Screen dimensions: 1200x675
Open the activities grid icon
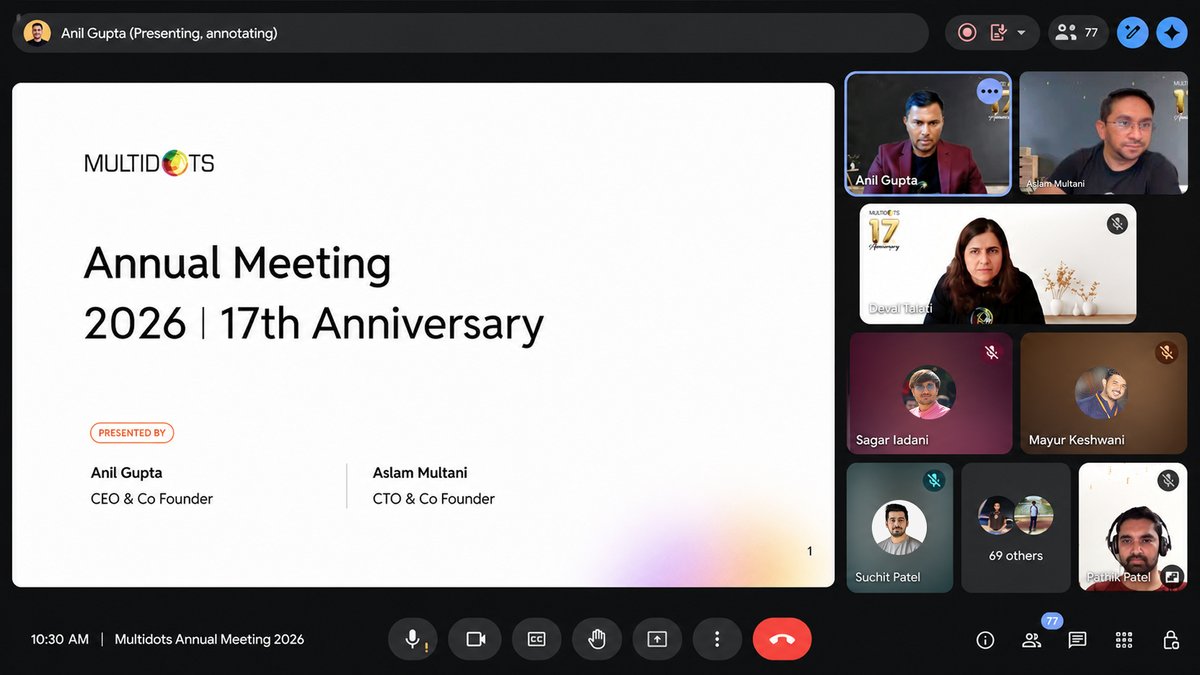pyautogui.click(x=1123, y=640)
